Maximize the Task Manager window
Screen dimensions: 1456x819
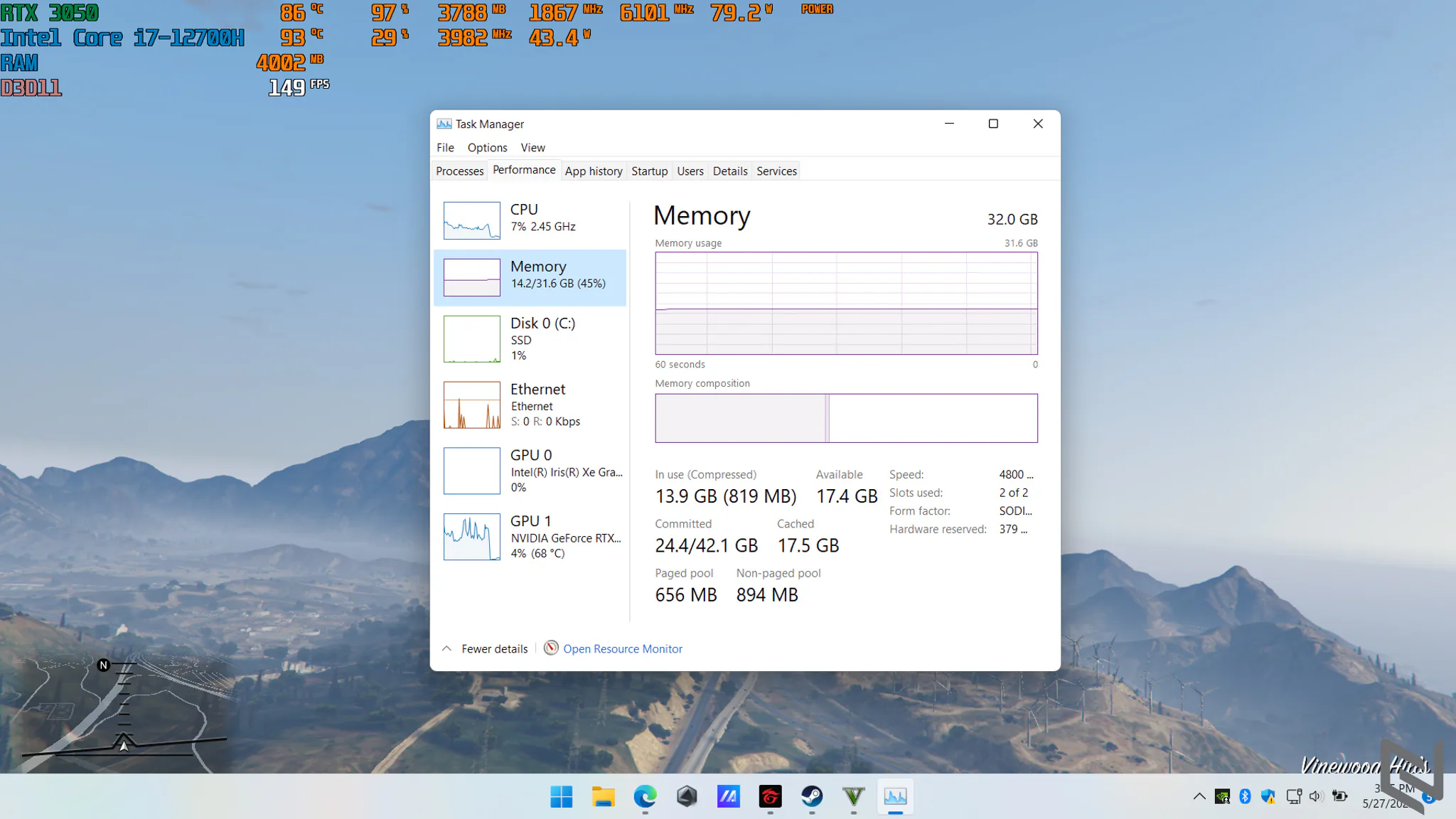(x=993, y=124)
